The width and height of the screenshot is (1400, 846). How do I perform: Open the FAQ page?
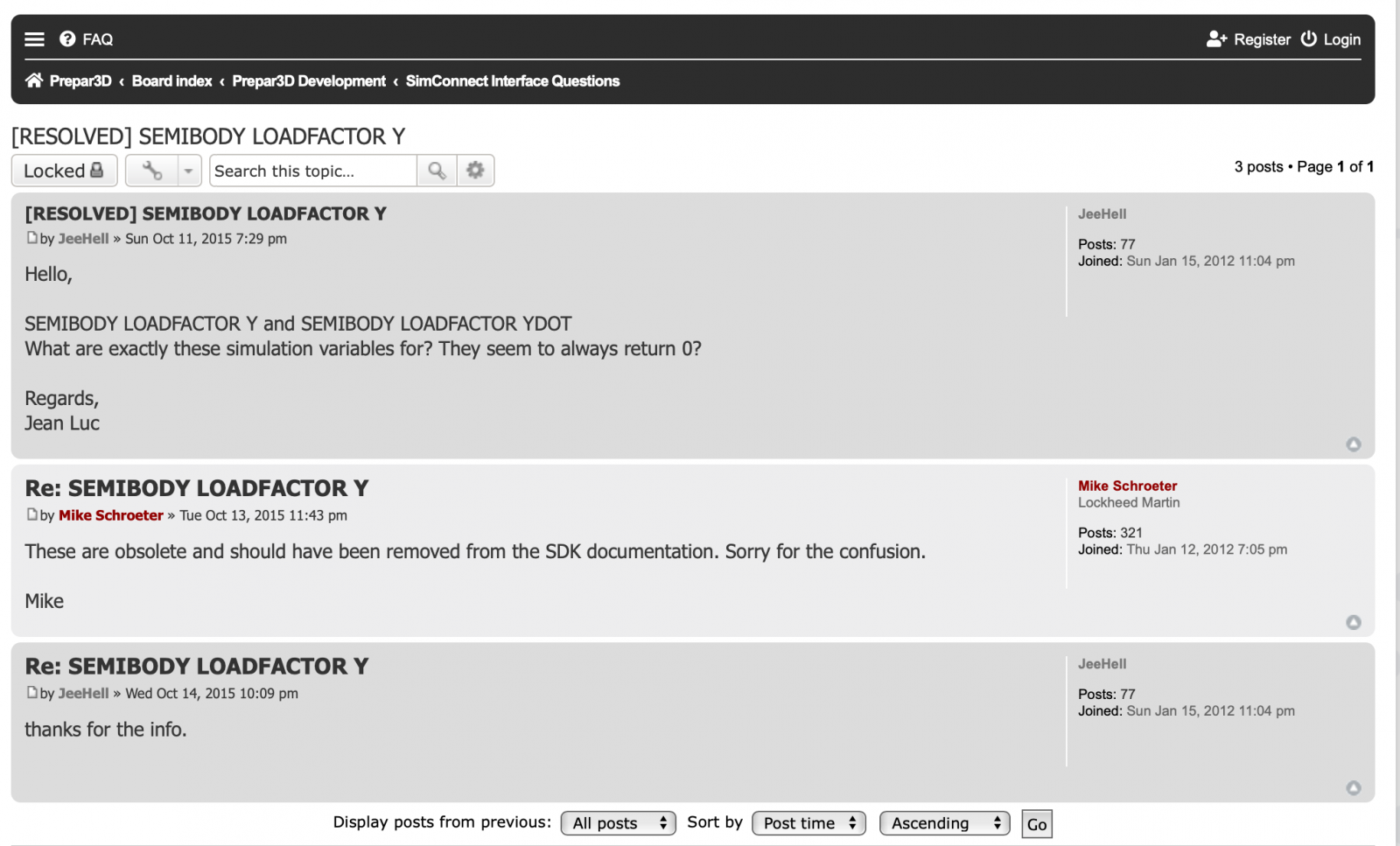(86, 39)
